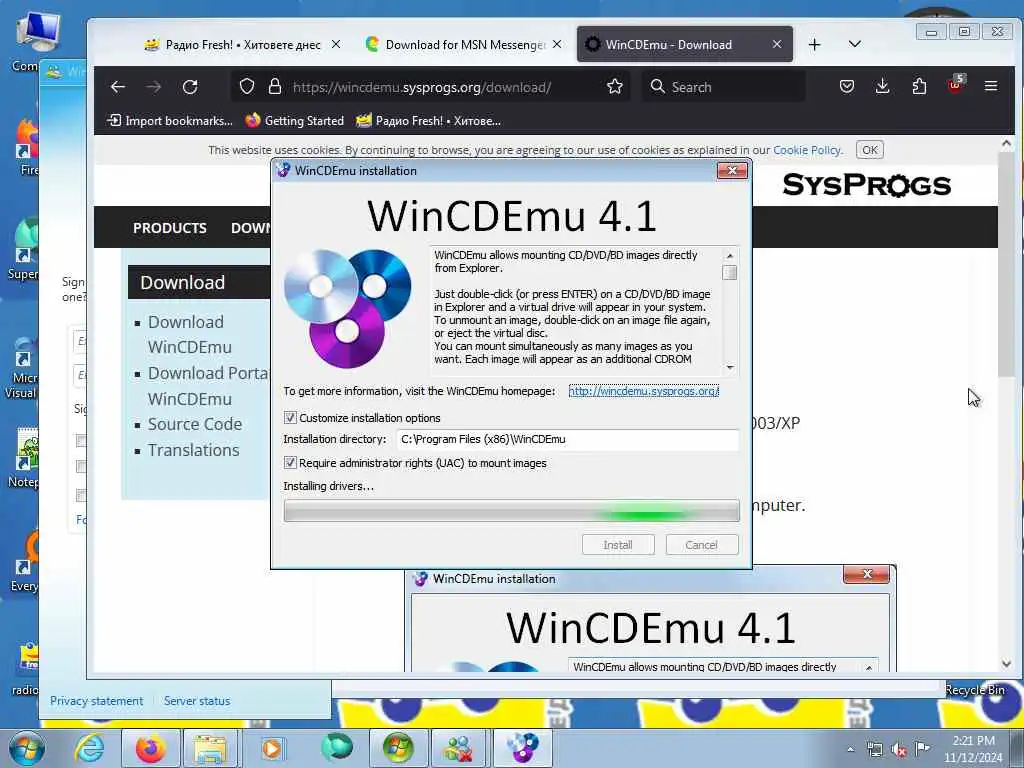Close the WinCDEmu - Download tab
Screen dimensions: 1024x768
pyautogui.click(x=776, y=44)
